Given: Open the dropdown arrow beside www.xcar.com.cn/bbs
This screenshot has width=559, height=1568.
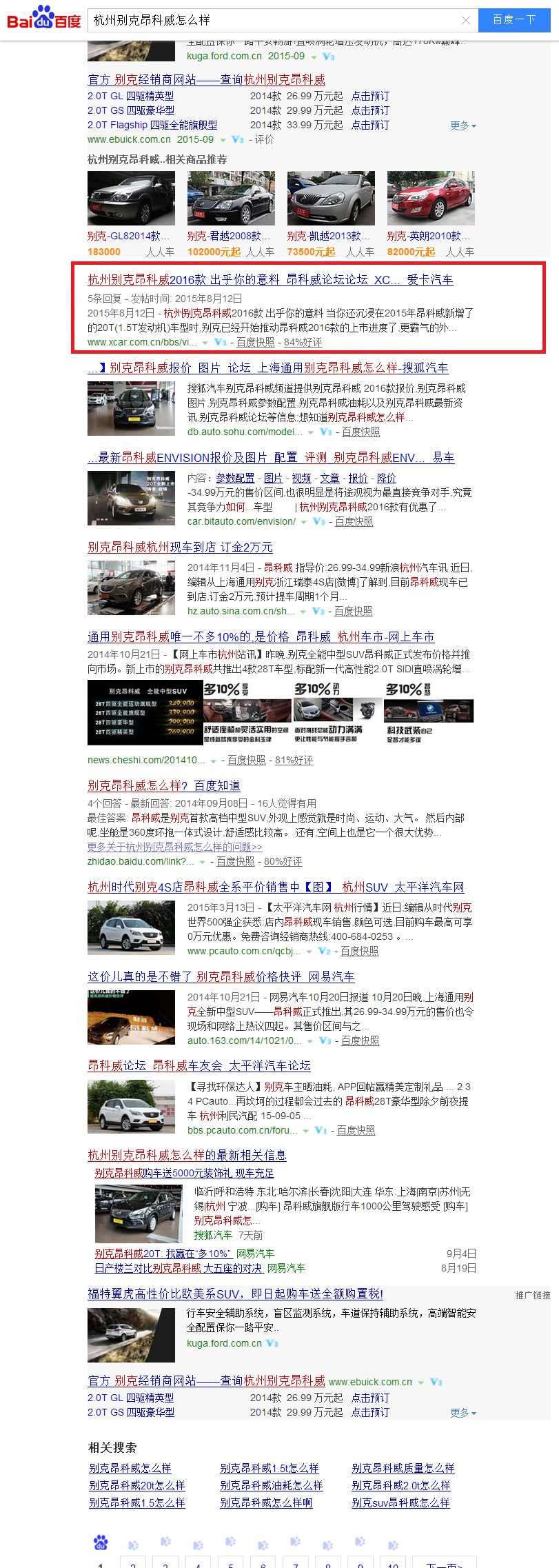Looking at the screenshot, I should [x=205, y=343].
